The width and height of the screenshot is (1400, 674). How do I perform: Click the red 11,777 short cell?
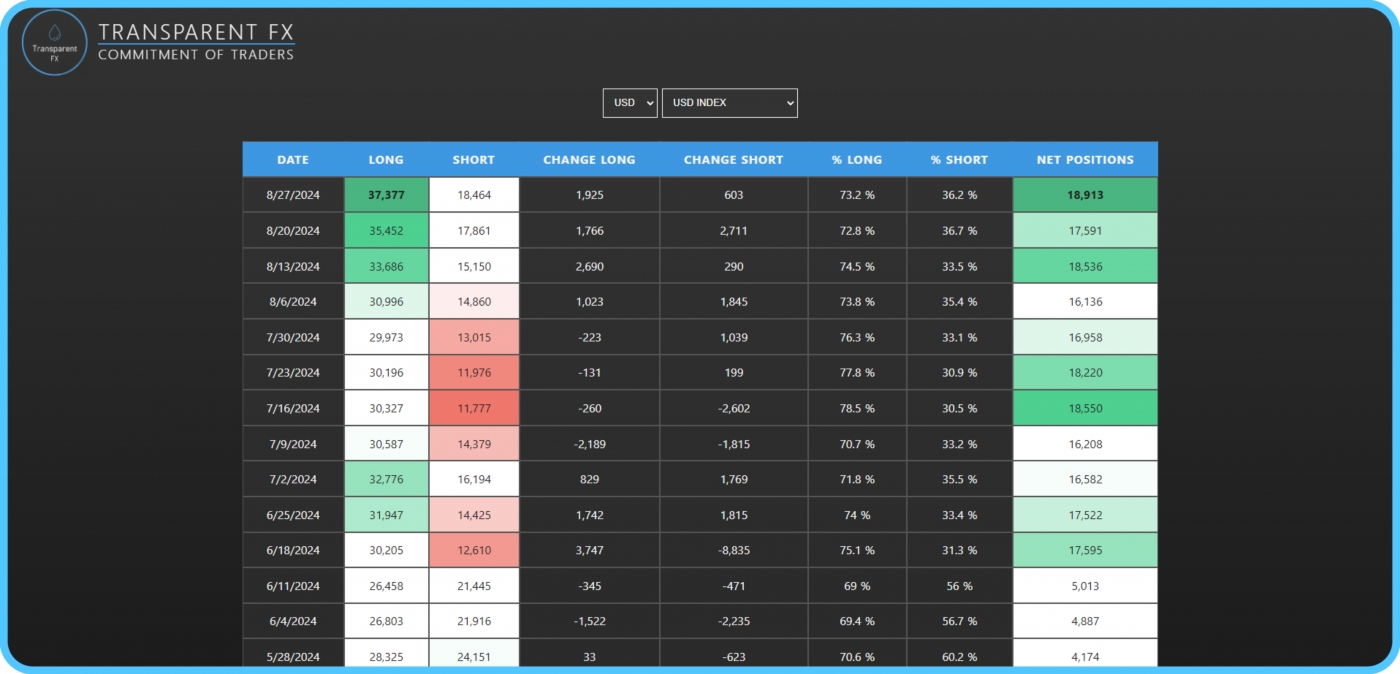click(473, 408)
